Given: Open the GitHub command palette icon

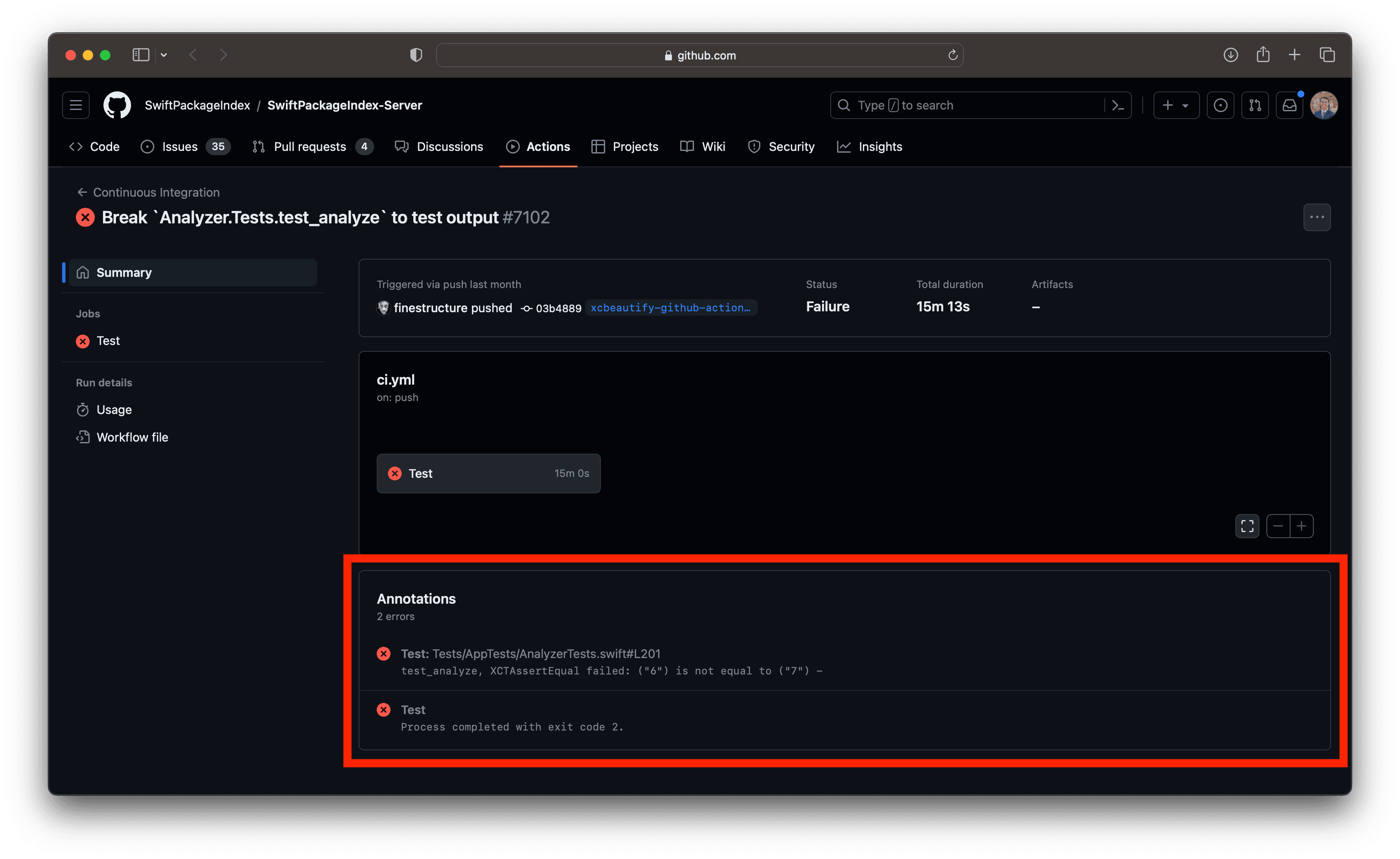Looking at the screenshot, I should pos(1117,105).
